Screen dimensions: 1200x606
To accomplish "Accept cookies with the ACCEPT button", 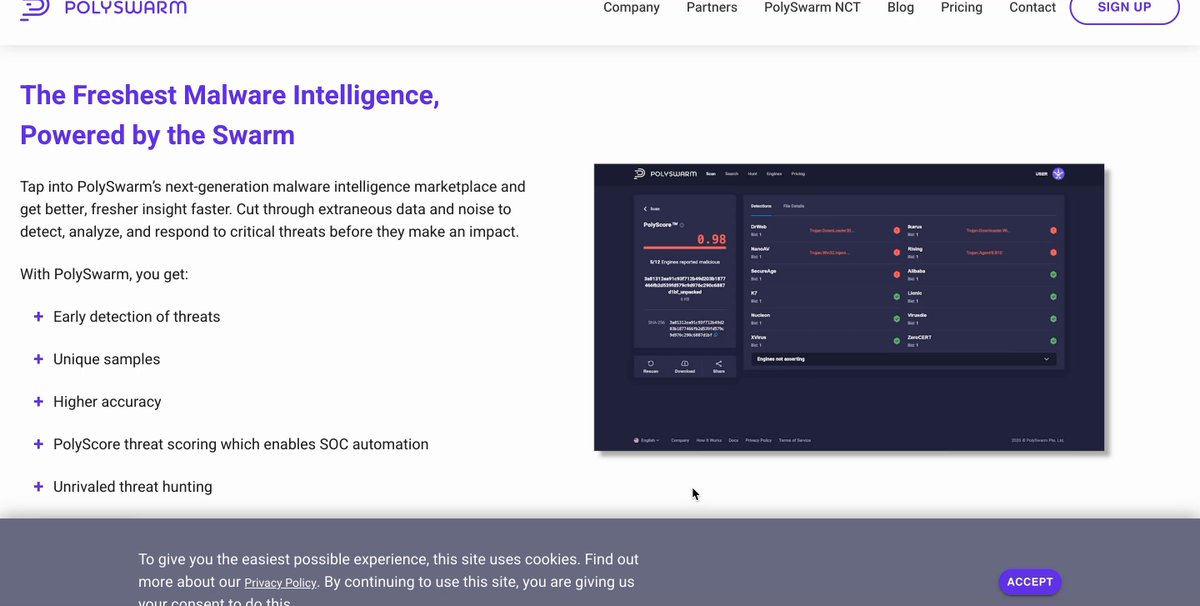I will 1029,582.
